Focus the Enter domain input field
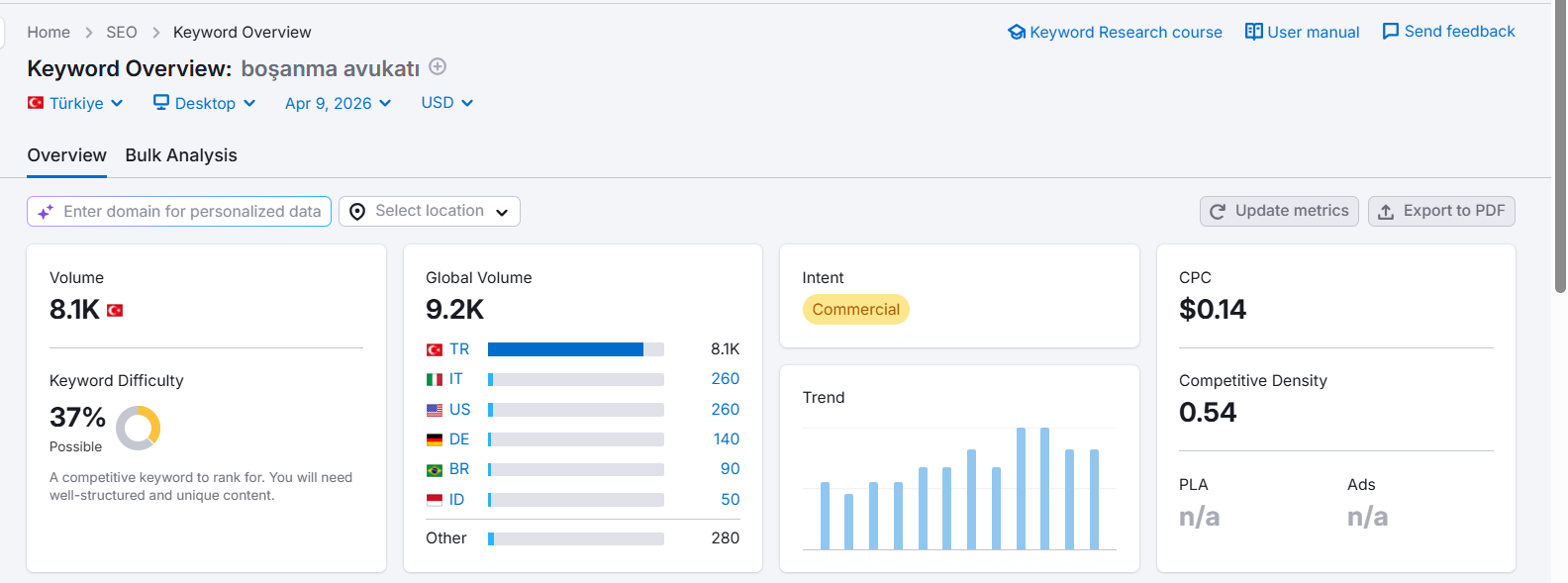Image resolution: width=1568 pixels, height=583 pixels. coord(192,211)
